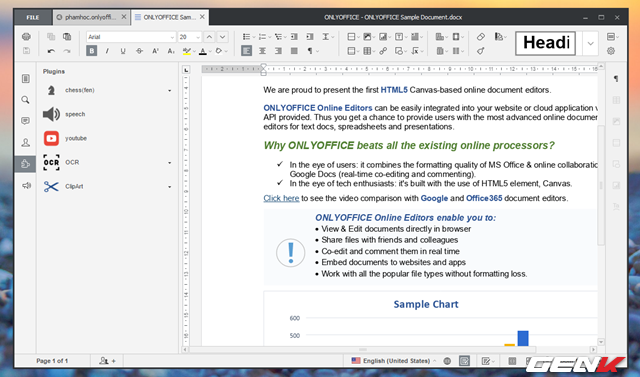Print the document with the printer icon
Viewport: 640px width, 377px height.
[x=26, y=37]
